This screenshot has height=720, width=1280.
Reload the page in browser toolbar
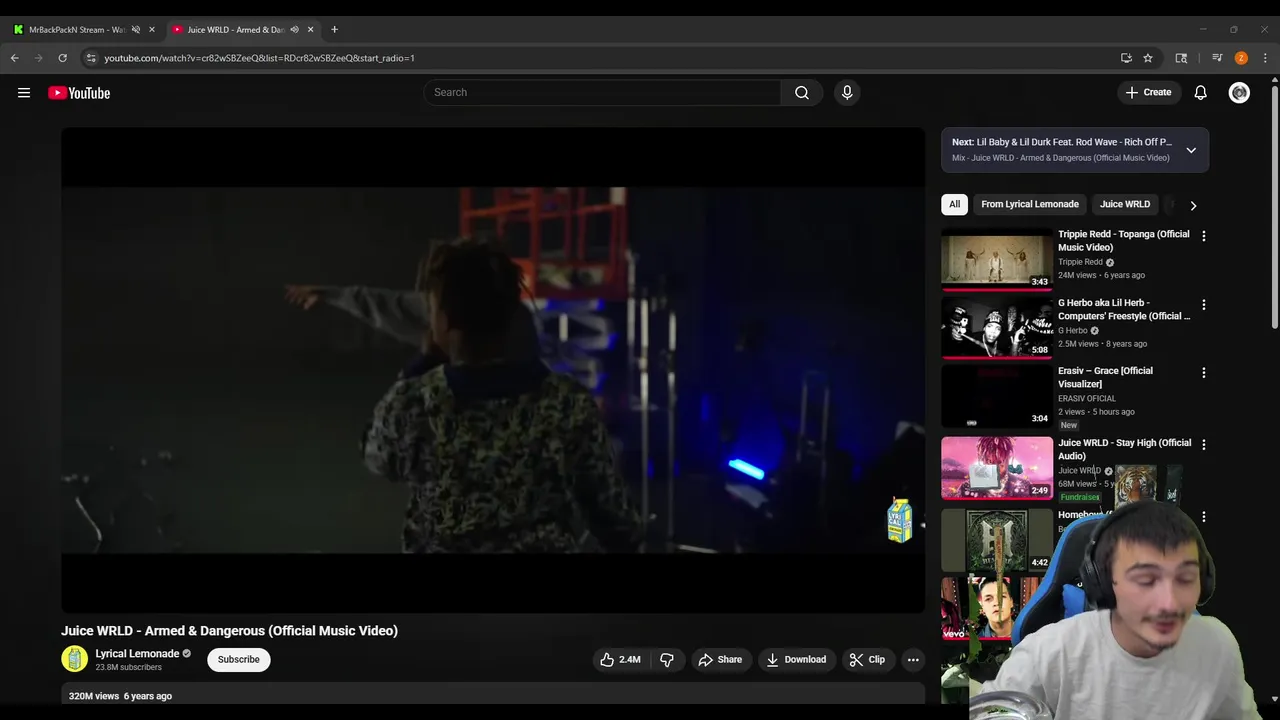coord(62,58)
